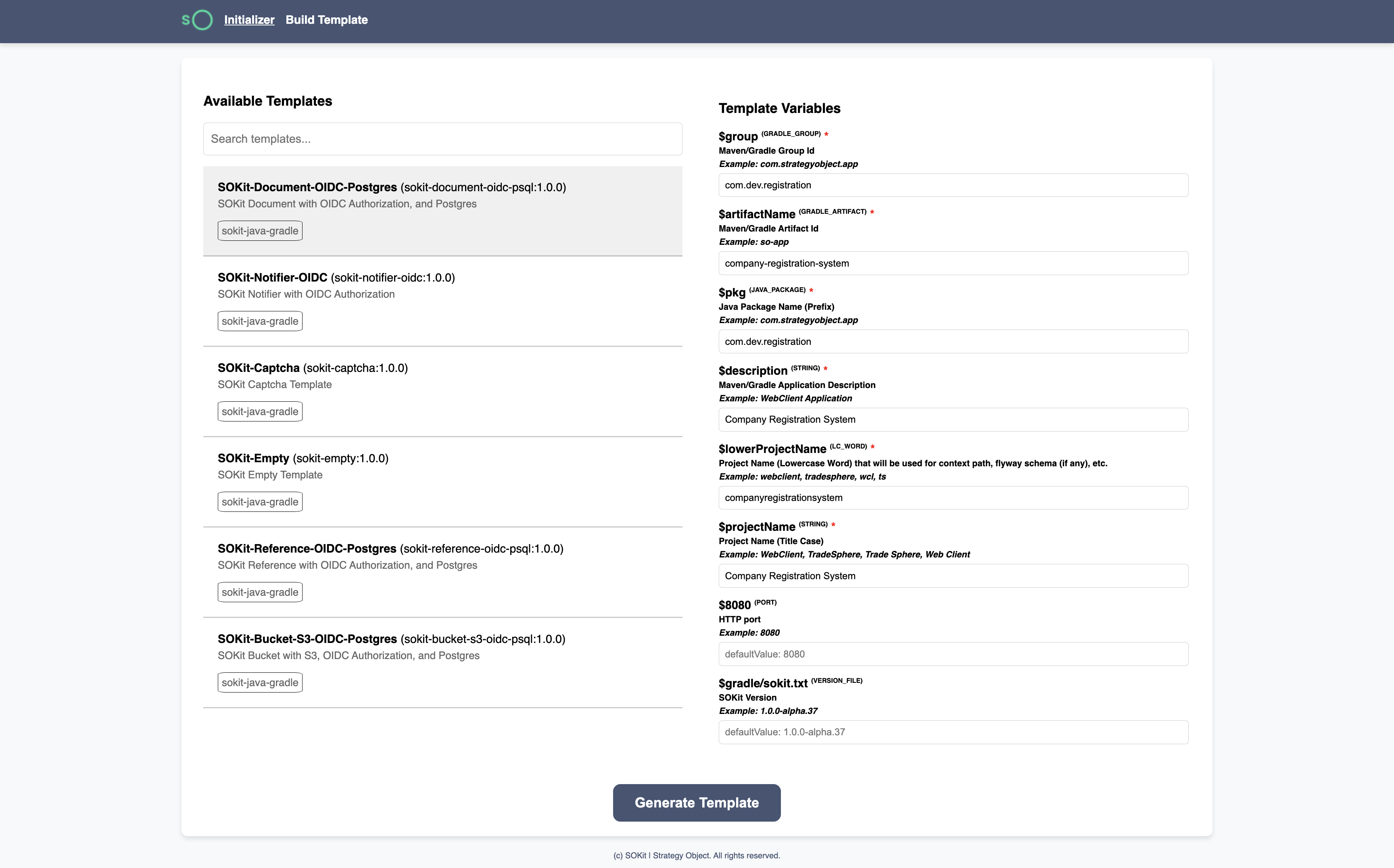Click the $lowerProjectName input field
This screenshot has width=1394, height=868.
952,498
